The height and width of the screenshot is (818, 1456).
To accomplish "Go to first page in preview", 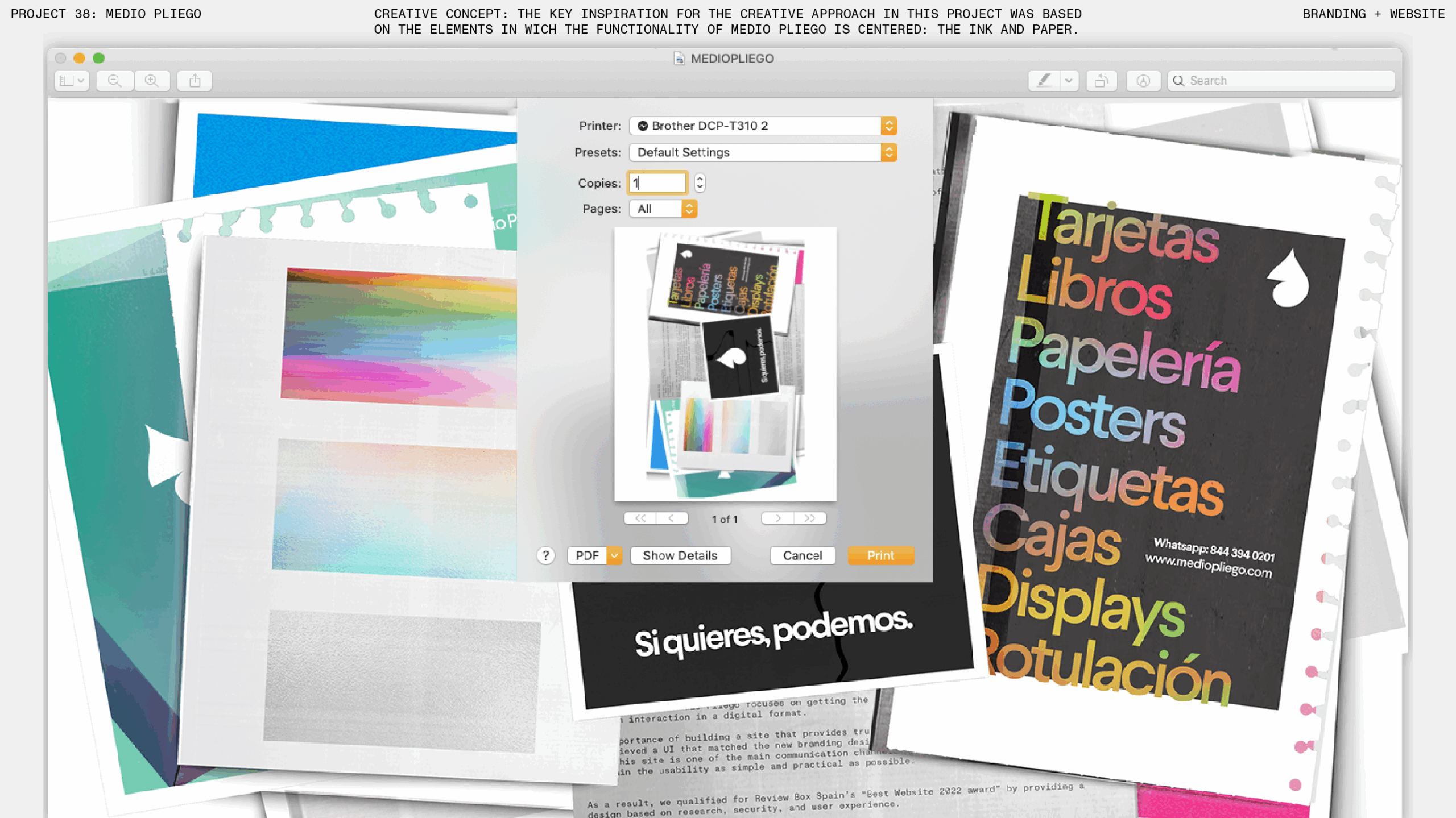I will pyautogui.click(x=640, y=518).
